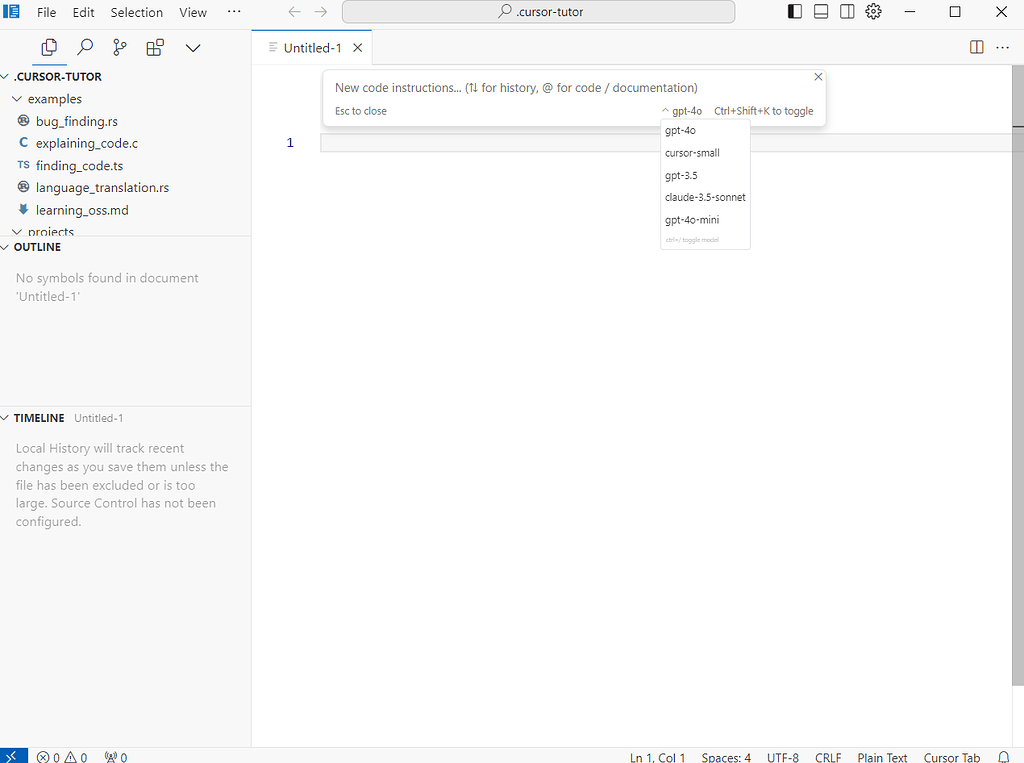Open the Search view icon

click(x=85, y=48)
